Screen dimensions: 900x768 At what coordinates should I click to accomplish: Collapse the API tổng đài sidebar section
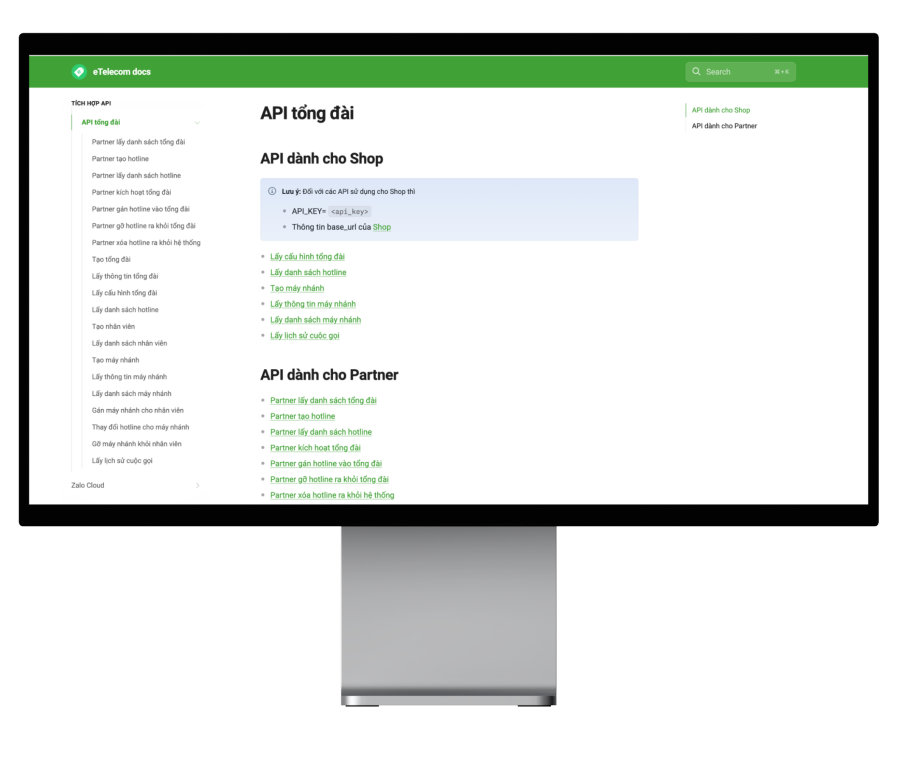coord(197,123)
